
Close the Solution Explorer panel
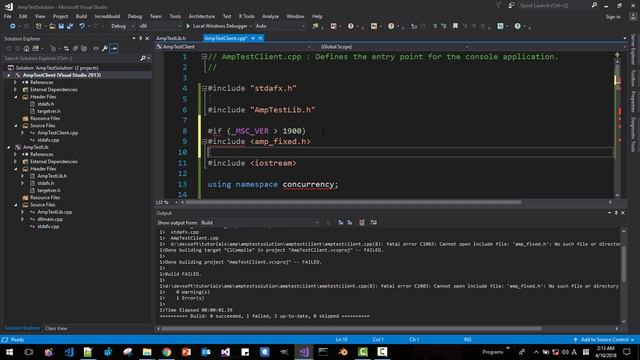pos(147,38)
